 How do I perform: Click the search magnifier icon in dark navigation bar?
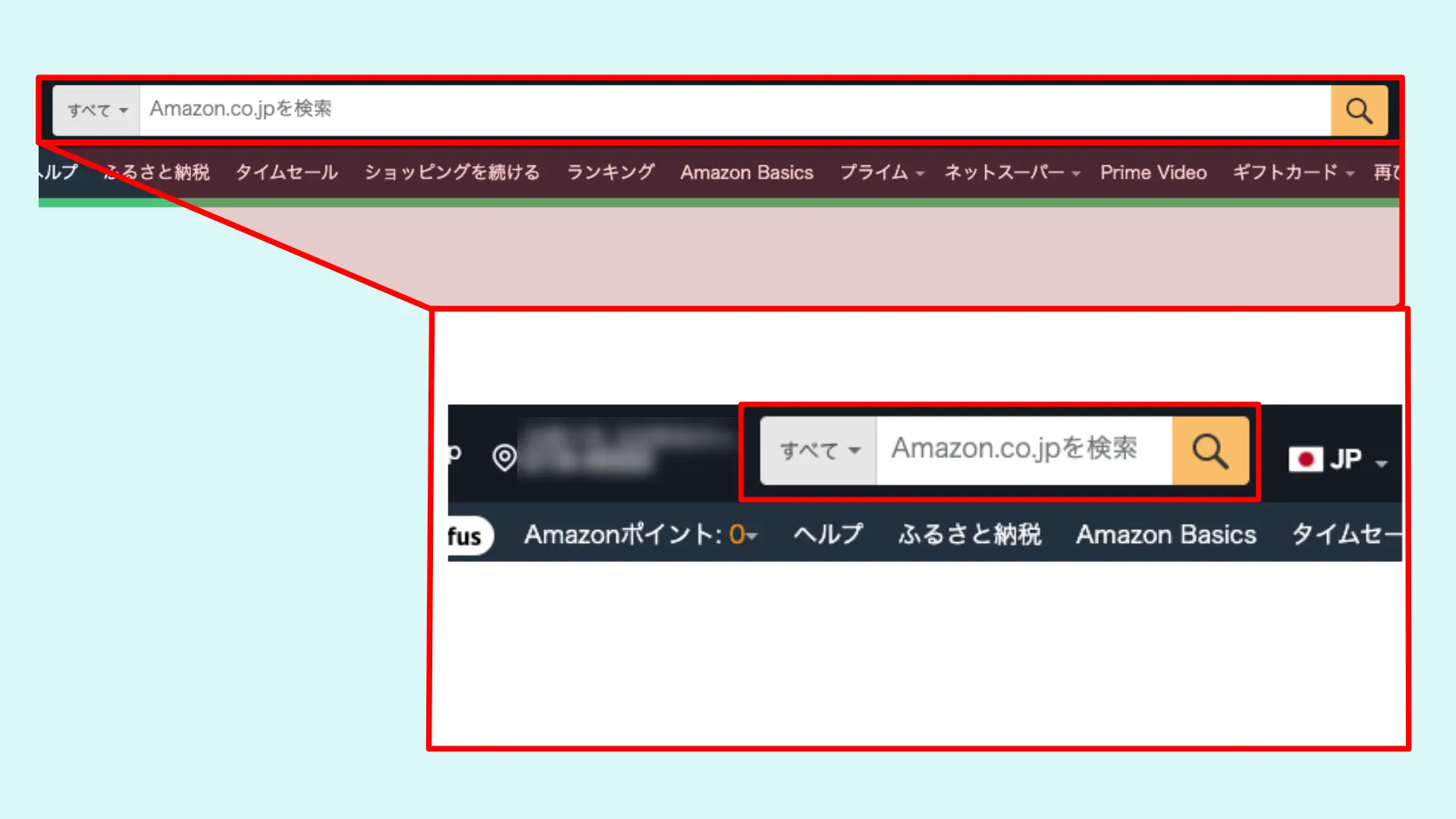click(1210, 450)
